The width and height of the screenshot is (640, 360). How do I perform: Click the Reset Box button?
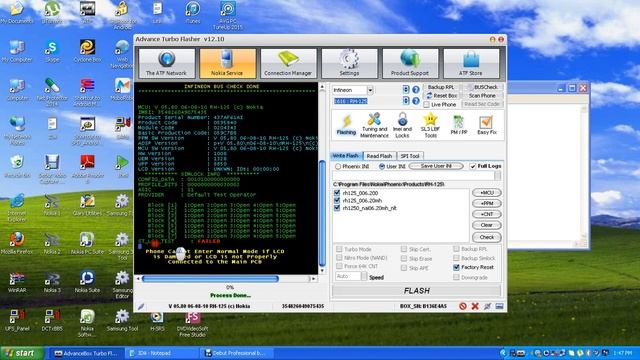point(441,96)
